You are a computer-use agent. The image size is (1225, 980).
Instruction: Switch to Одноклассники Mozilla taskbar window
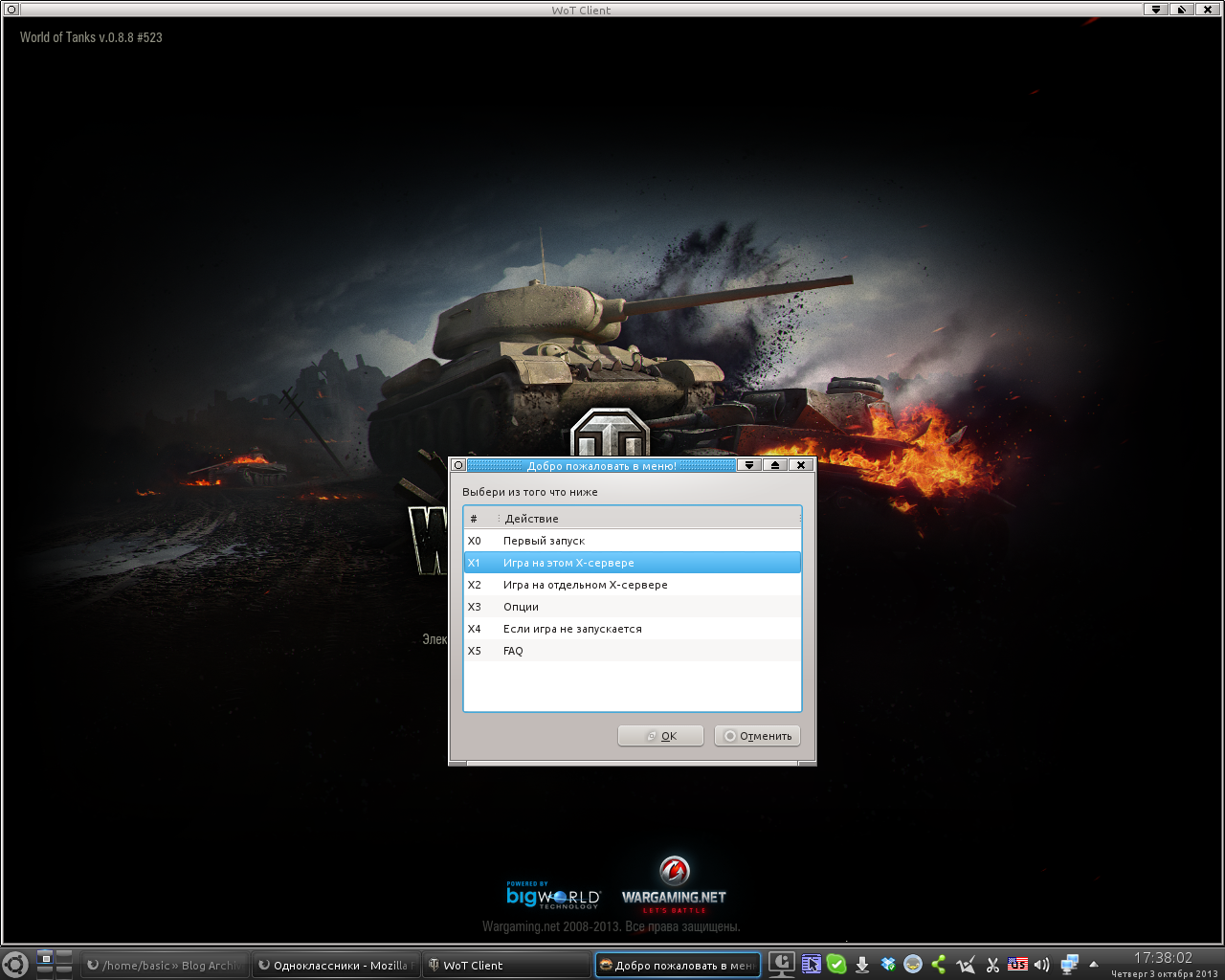tap(336, 965)
